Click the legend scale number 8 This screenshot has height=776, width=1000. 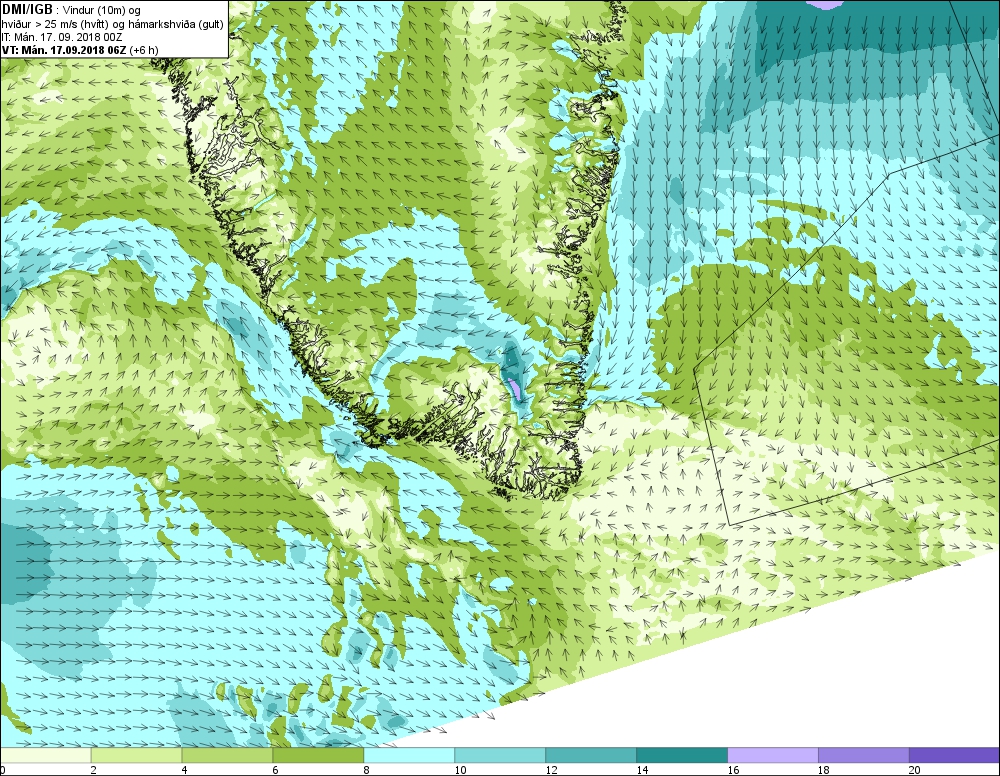click(x=367, y=770)
